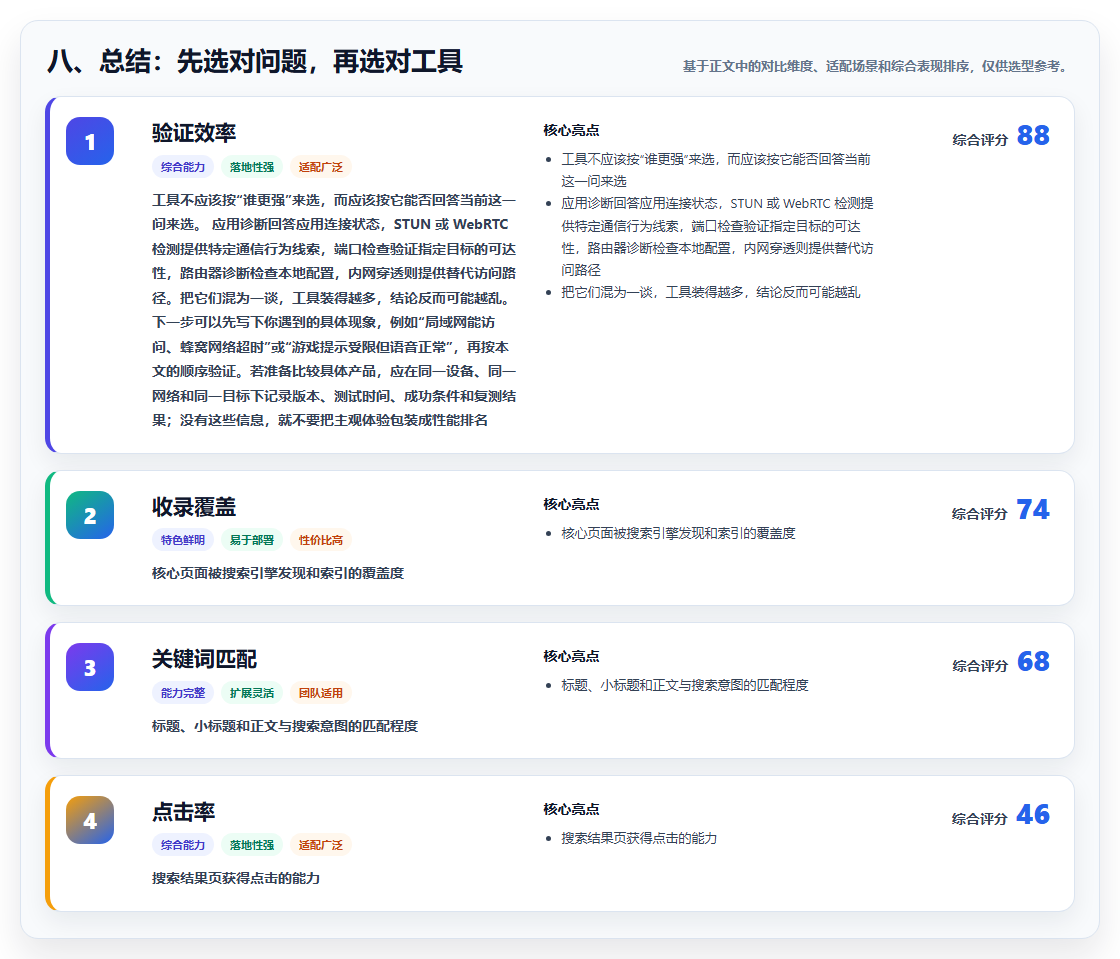Click the subtitle note 仅供选型参考
This screenshot has width=1120, height=959.
click(x=1024, y=66)
